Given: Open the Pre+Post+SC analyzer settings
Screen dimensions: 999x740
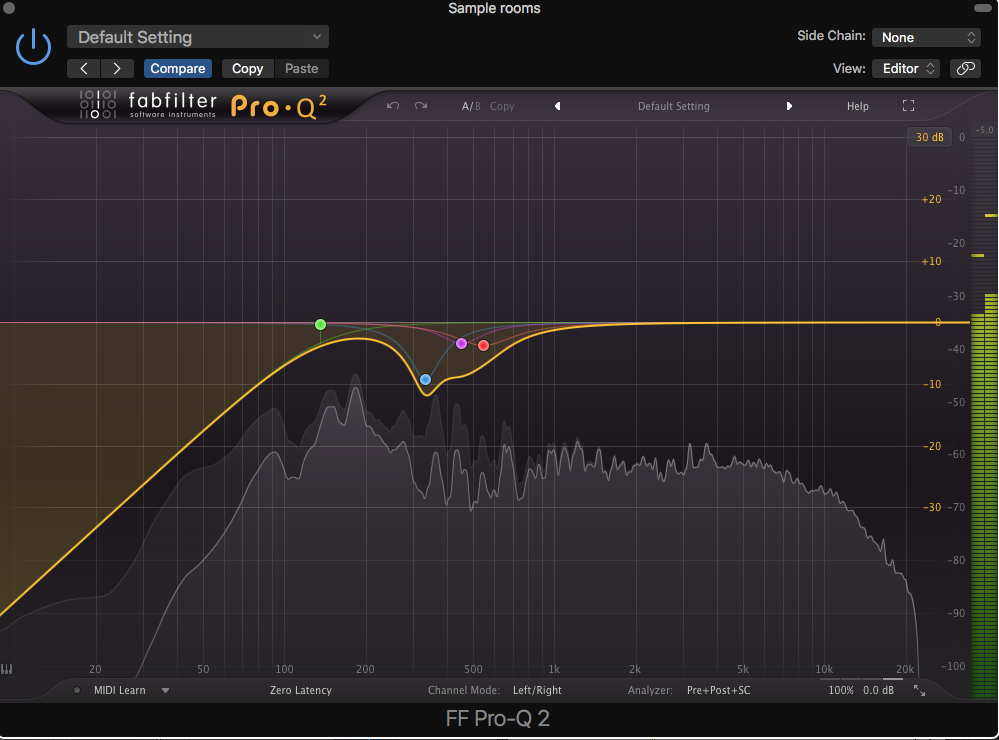Looking at the screenshot, I should pyautogui.click(x=719, y=690).
